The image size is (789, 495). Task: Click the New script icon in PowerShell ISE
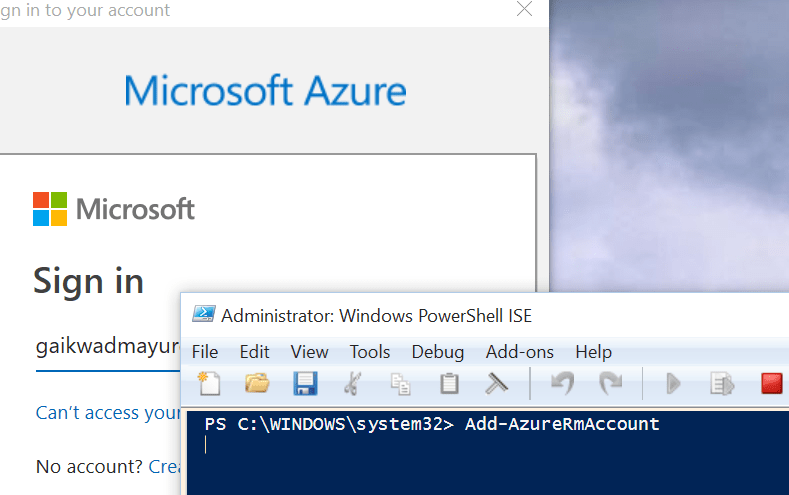209,384
